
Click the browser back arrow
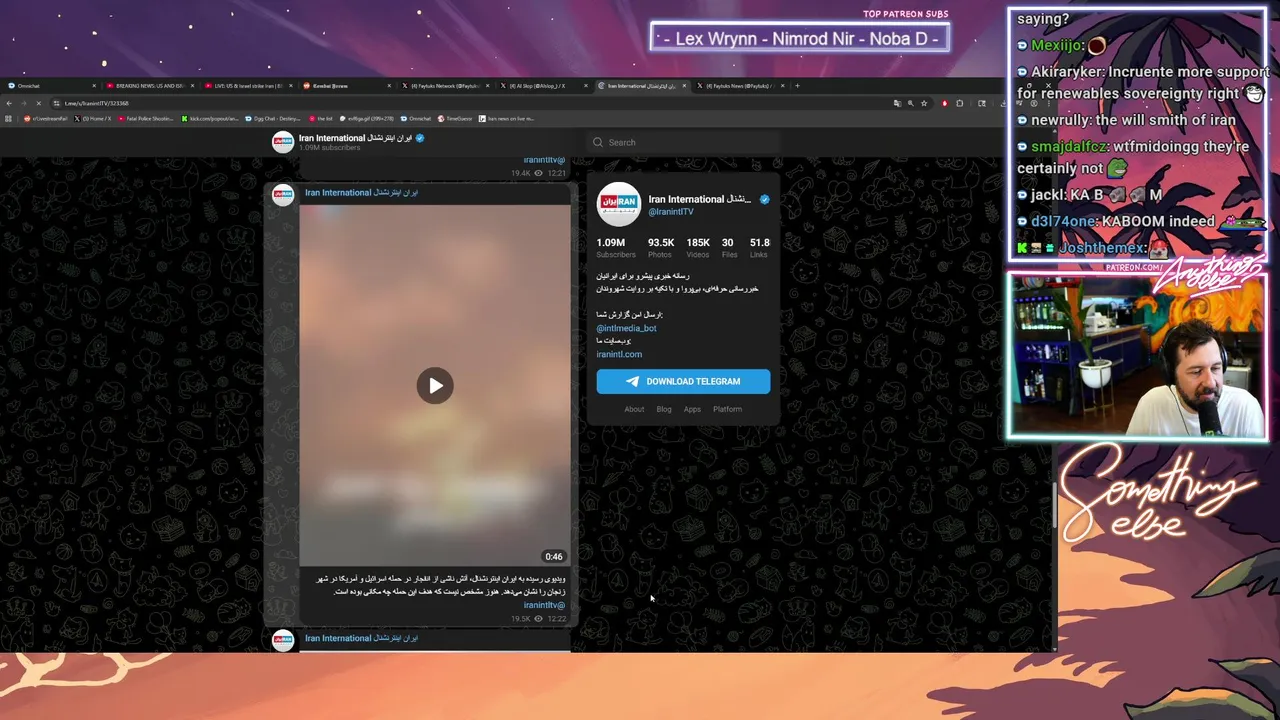[9, 103]
